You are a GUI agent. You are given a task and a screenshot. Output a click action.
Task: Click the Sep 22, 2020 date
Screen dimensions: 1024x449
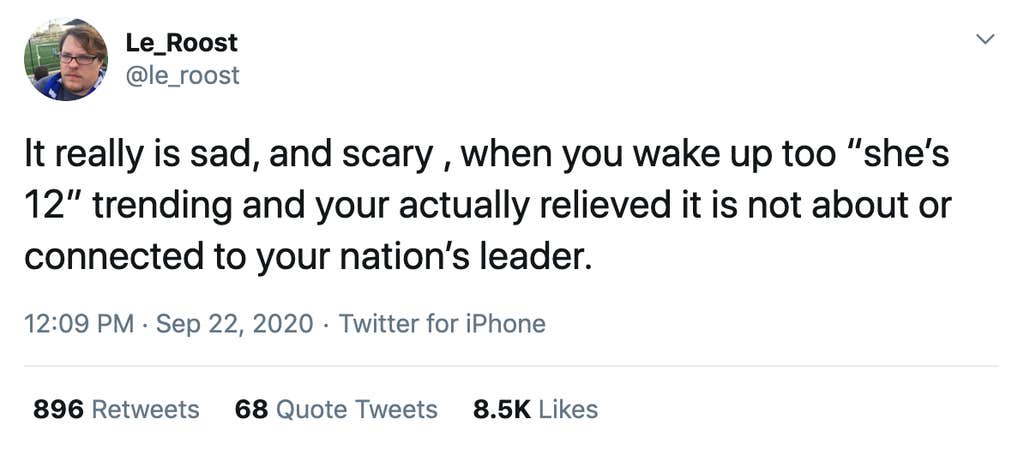233,324
